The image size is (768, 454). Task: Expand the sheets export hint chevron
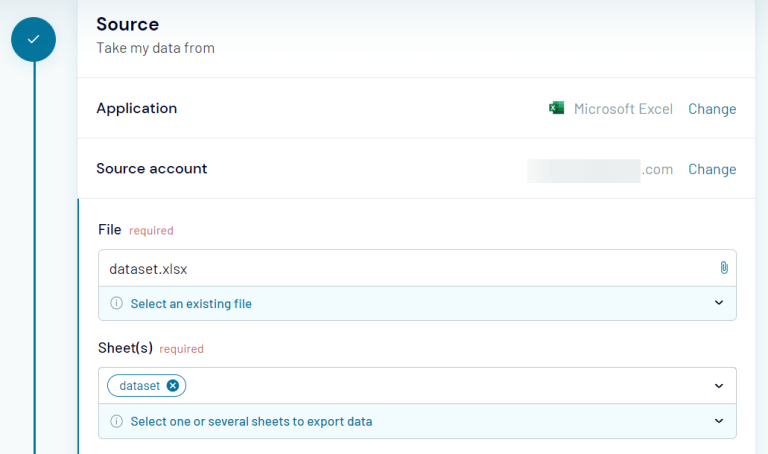(x=718, y=421)
